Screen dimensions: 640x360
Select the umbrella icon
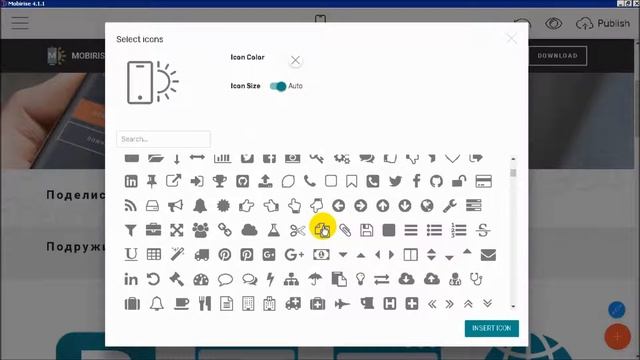(315, 279)
